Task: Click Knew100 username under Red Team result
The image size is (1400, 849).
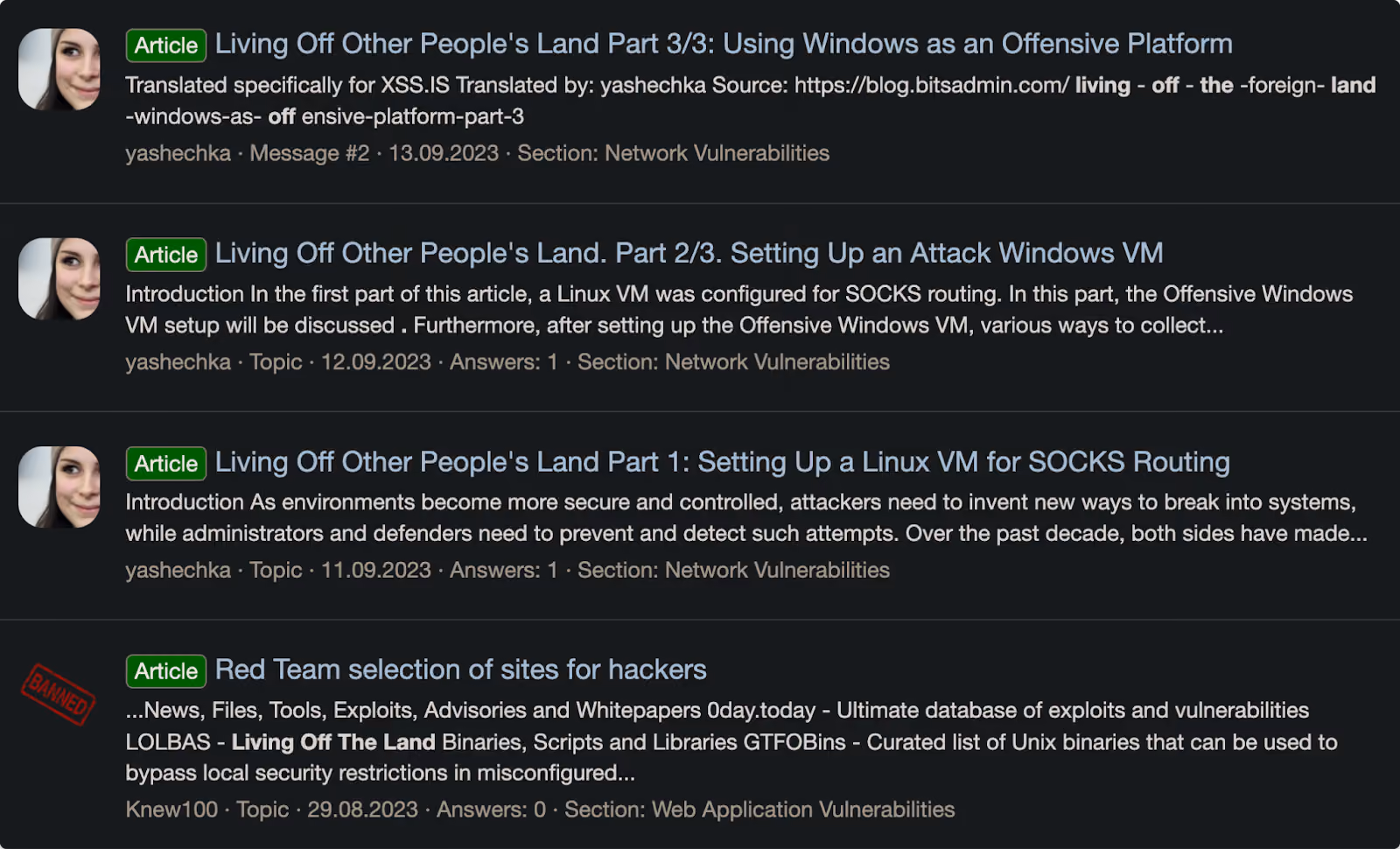Action: (x=171, y=809)
